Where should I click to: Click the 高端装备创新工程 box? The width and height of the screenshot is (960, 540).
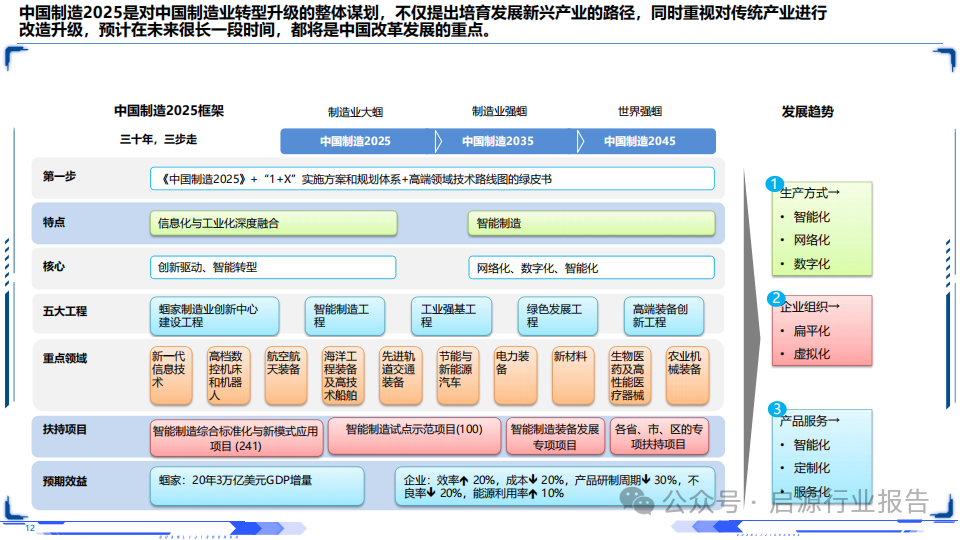pyautogui.click(x=664, y=316)
